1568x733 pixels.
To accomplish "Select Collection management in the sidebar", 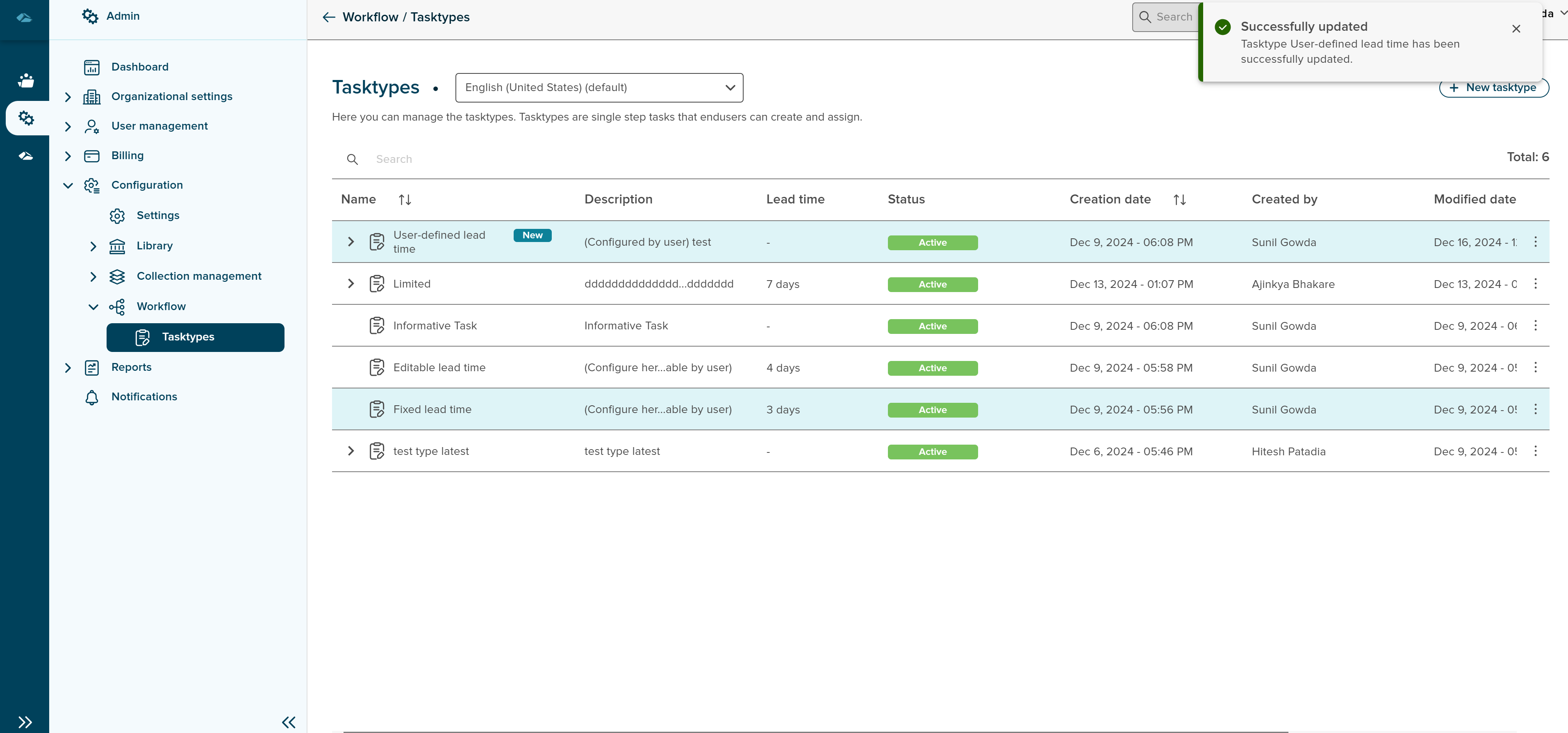I will pyautogui.click(x=198, y=276).
